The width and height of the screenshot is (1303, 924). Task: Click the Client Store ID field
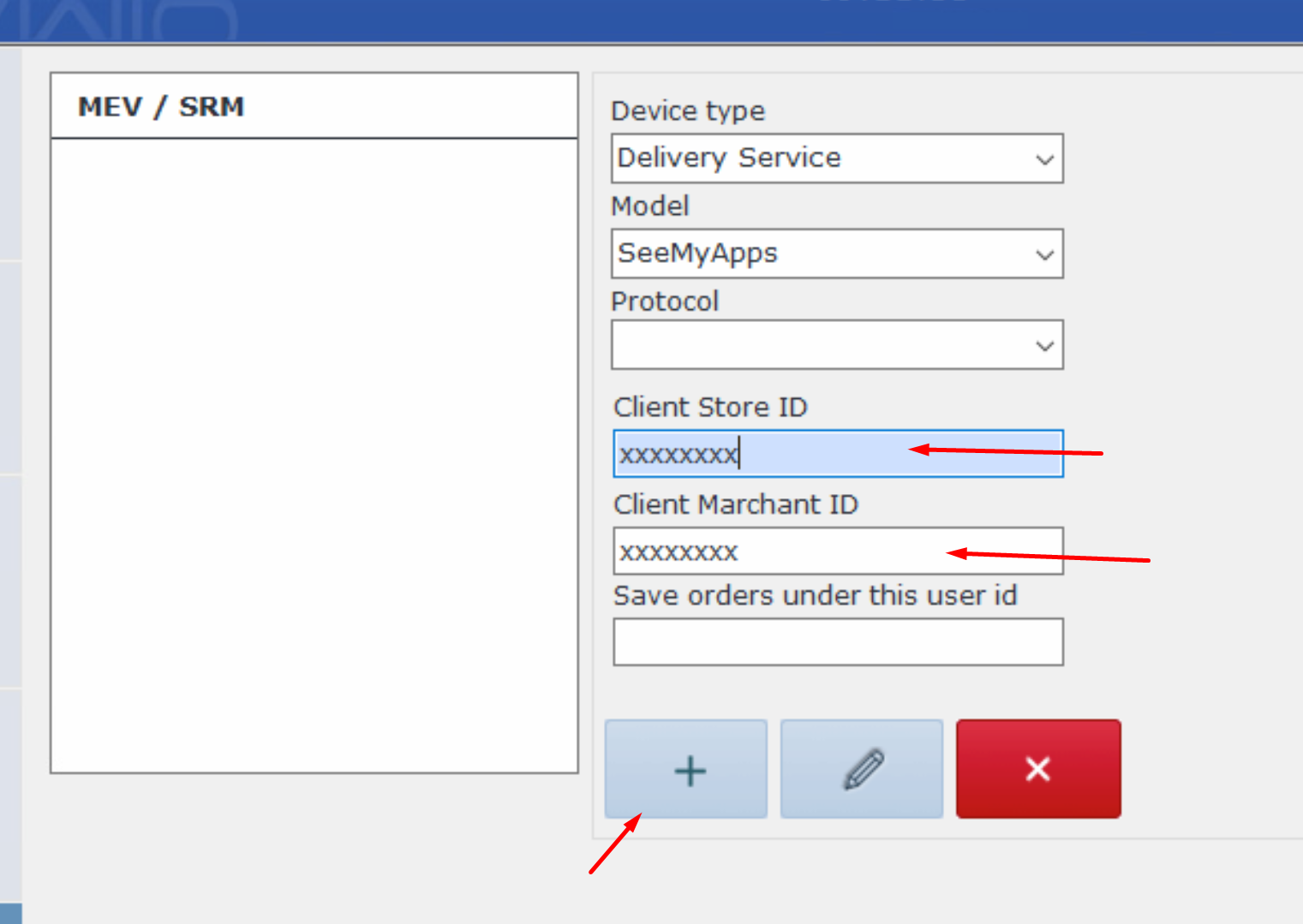pyautogui.click(x=838, y=454)
